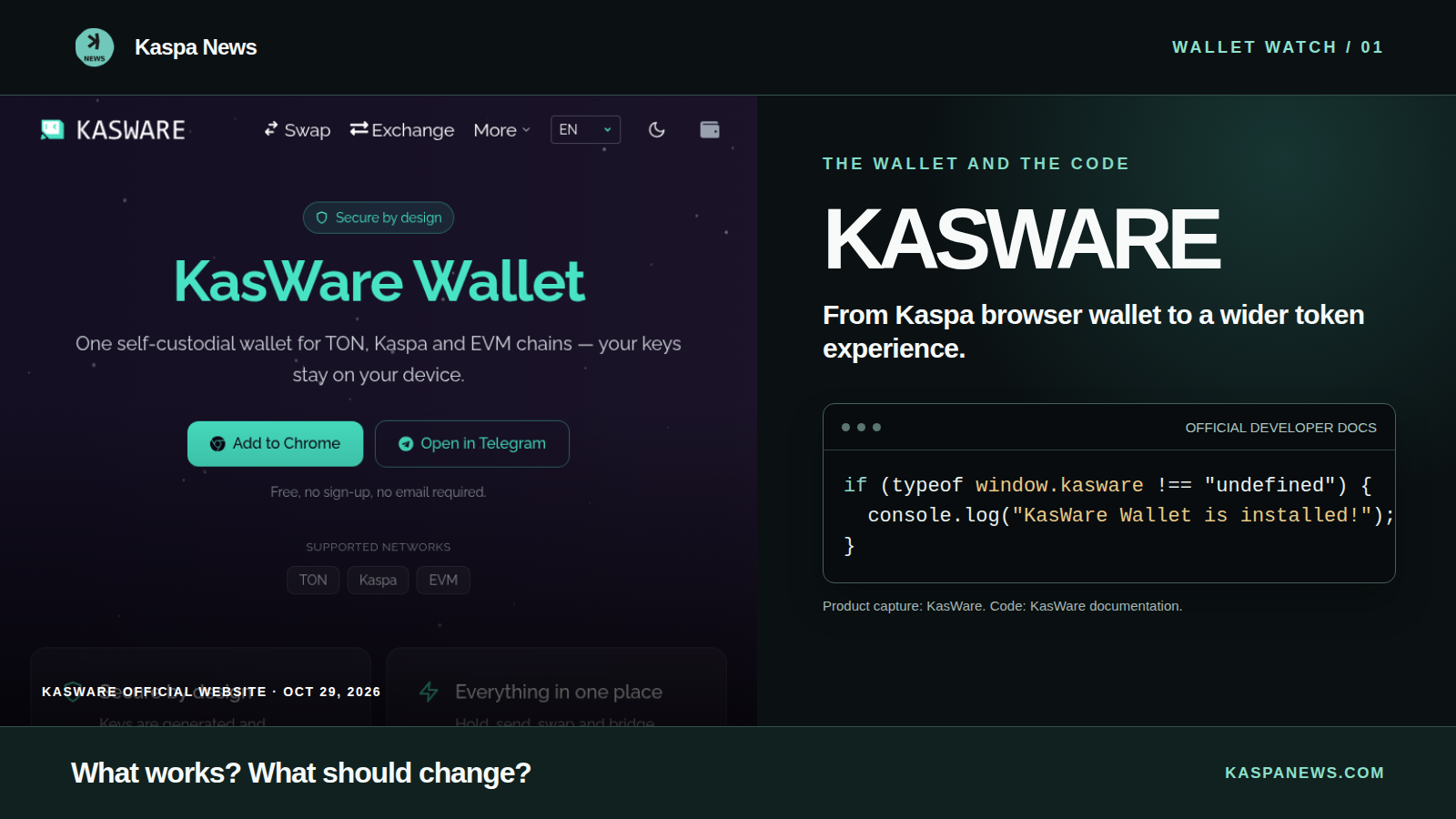Click the Secure by design badge
The image size is (1456, 819).
(379, 217)
